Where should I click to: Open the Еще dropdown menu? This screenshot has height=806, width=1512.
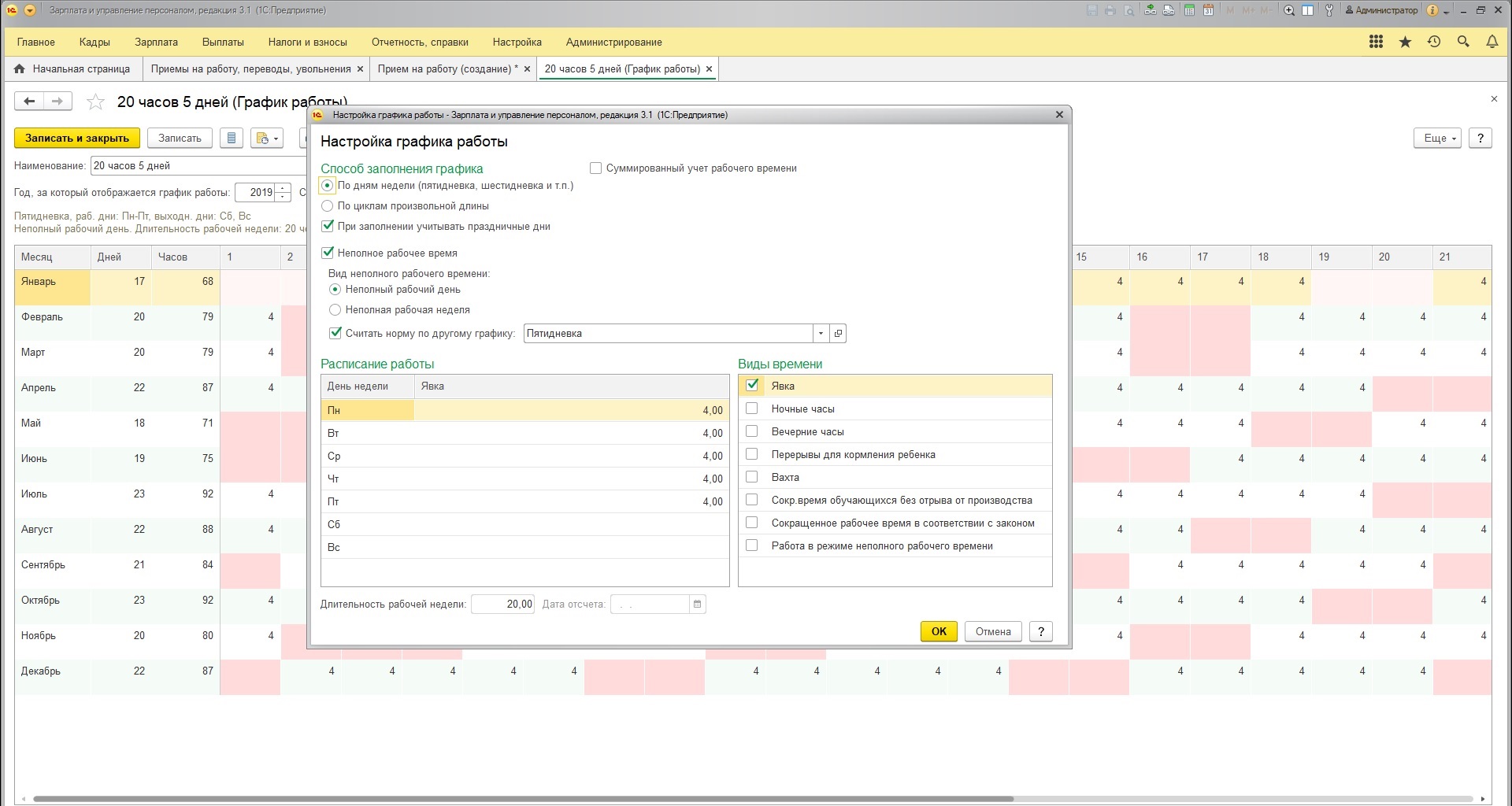pos(1438,138)
